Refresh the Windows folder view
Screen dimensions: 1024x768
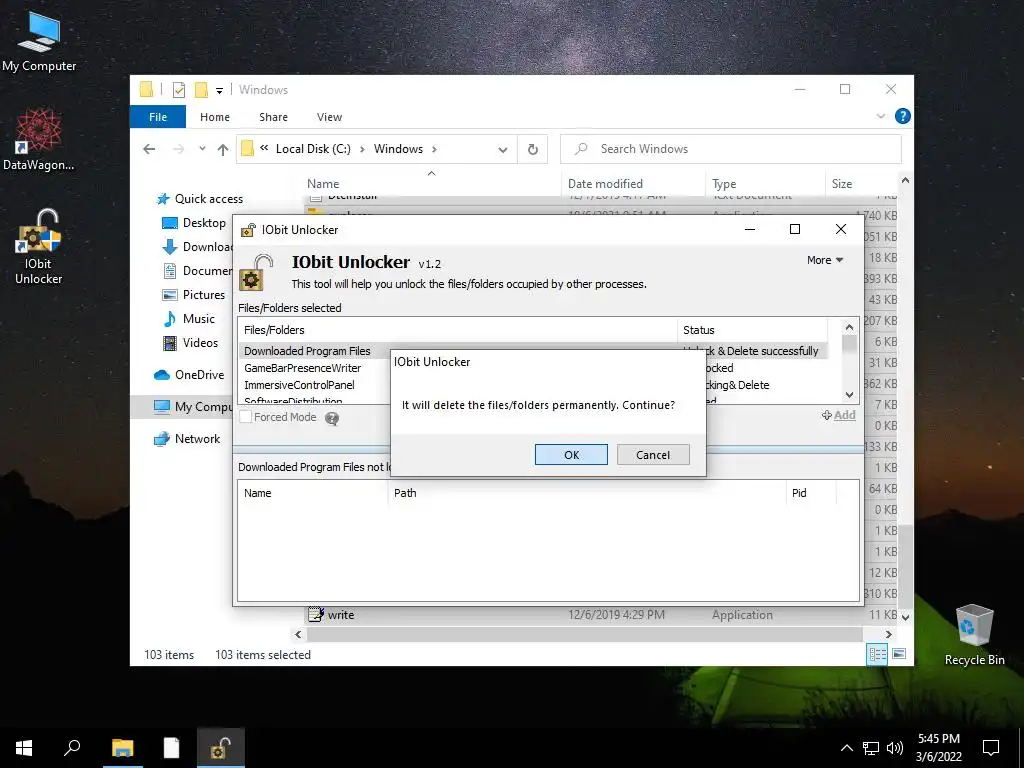(x=533, y=150)
